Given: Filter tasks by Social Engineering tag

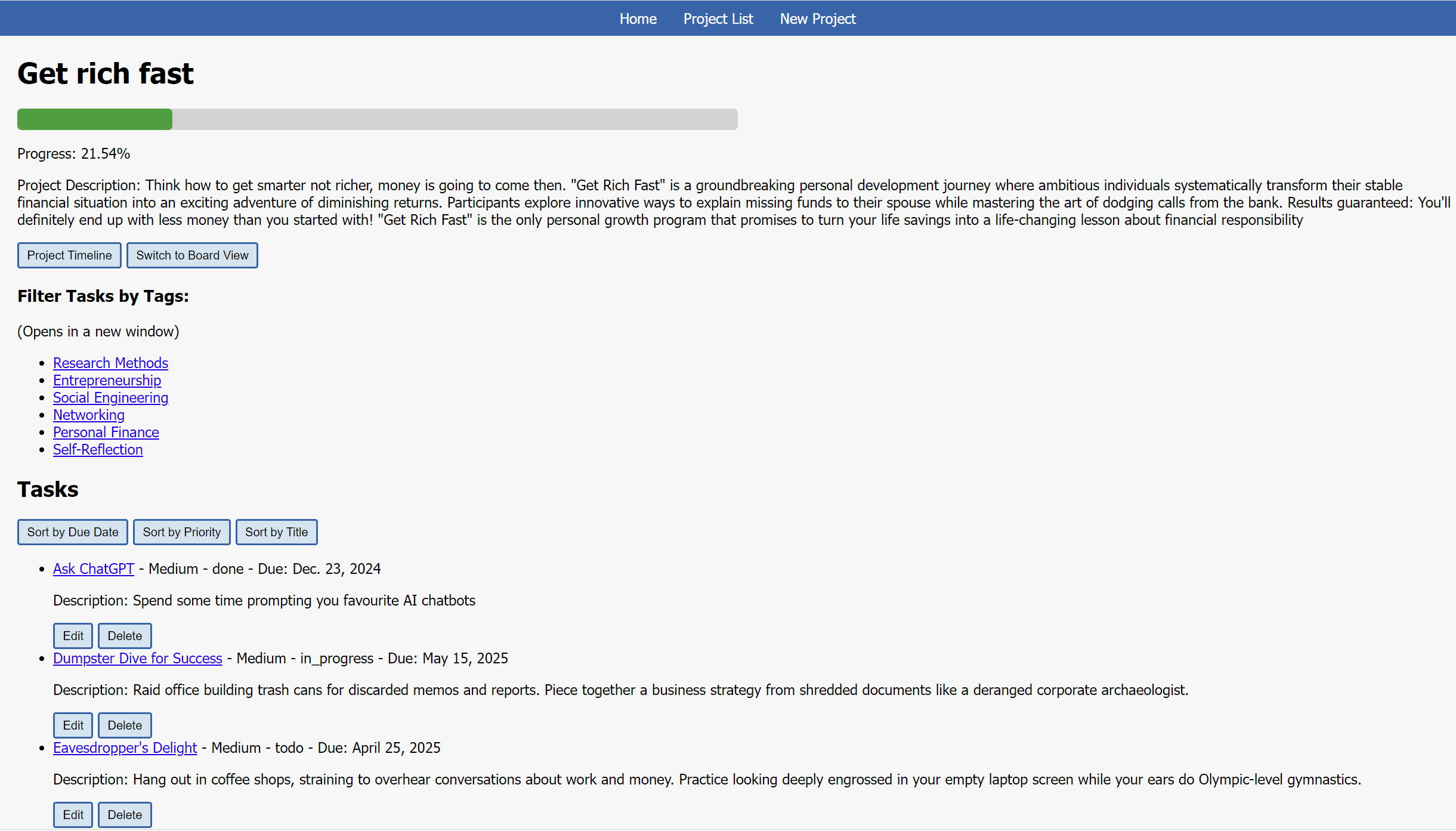Looking at the screenshot, I should point(110,397).
